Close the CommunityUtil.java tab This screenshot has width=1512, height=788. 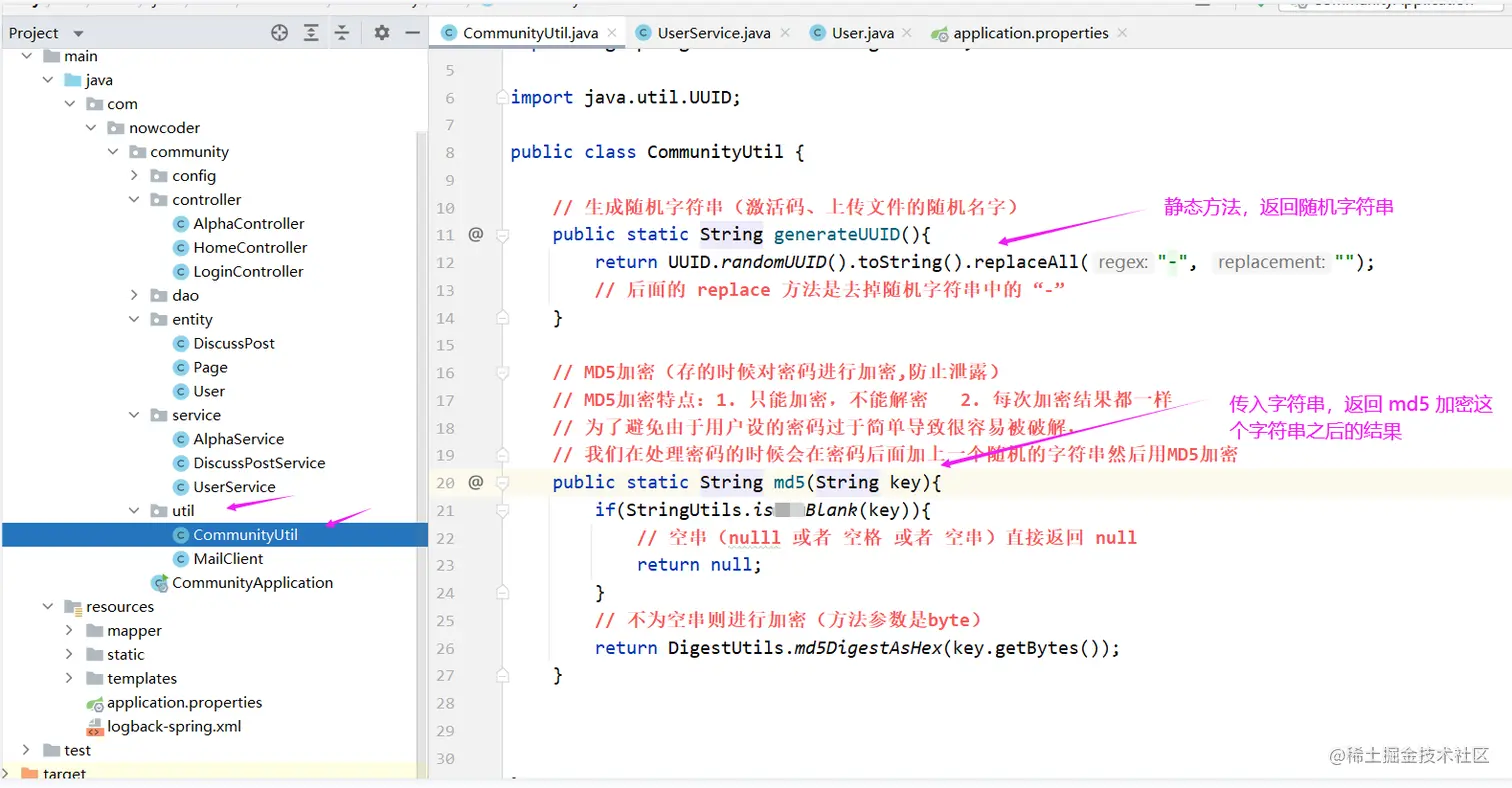pos(611,33)
